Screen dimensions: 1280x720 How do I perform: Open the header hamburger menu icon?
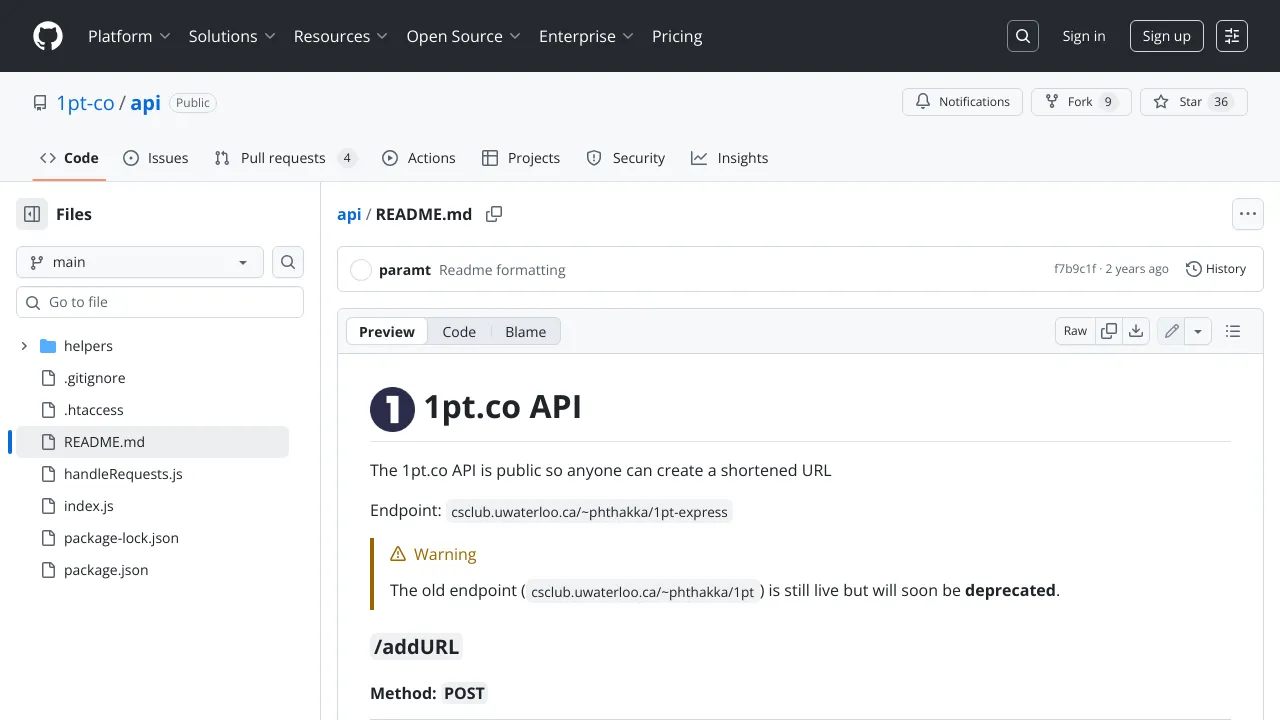pos(1232,36)
